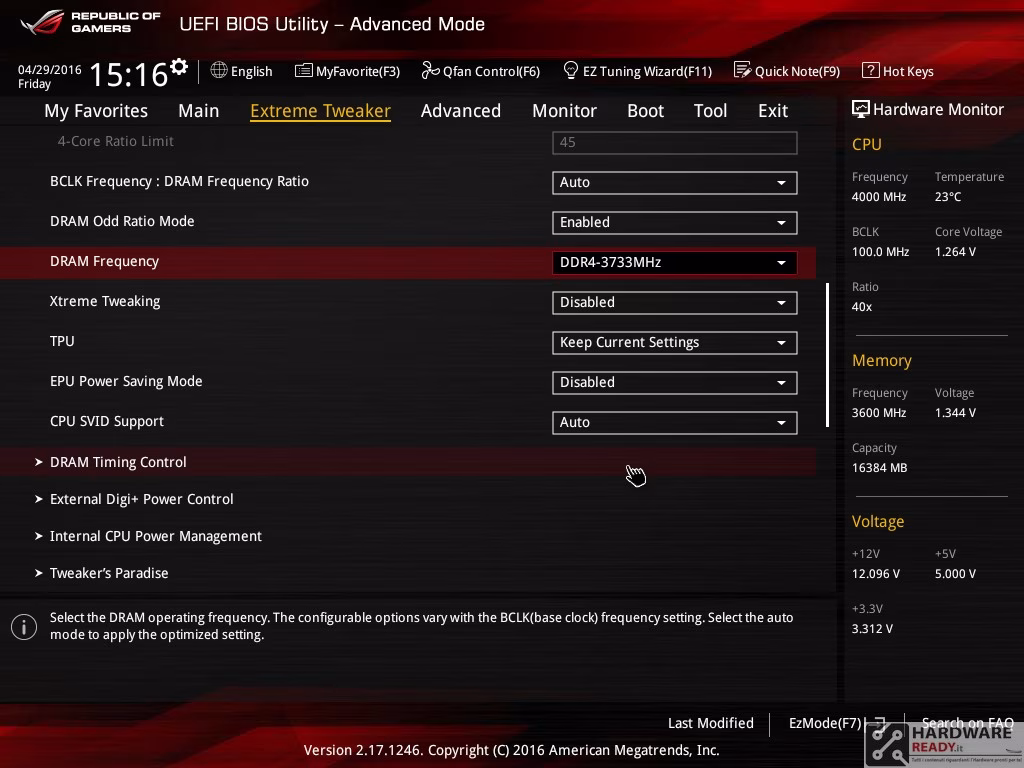
Task: Click the Last Modified button
Action: [711, 723]
